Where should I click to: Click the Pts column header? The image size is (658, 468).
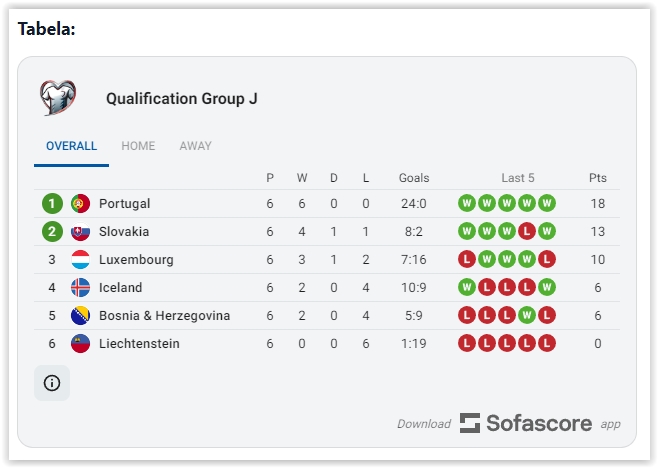point(597,178)
